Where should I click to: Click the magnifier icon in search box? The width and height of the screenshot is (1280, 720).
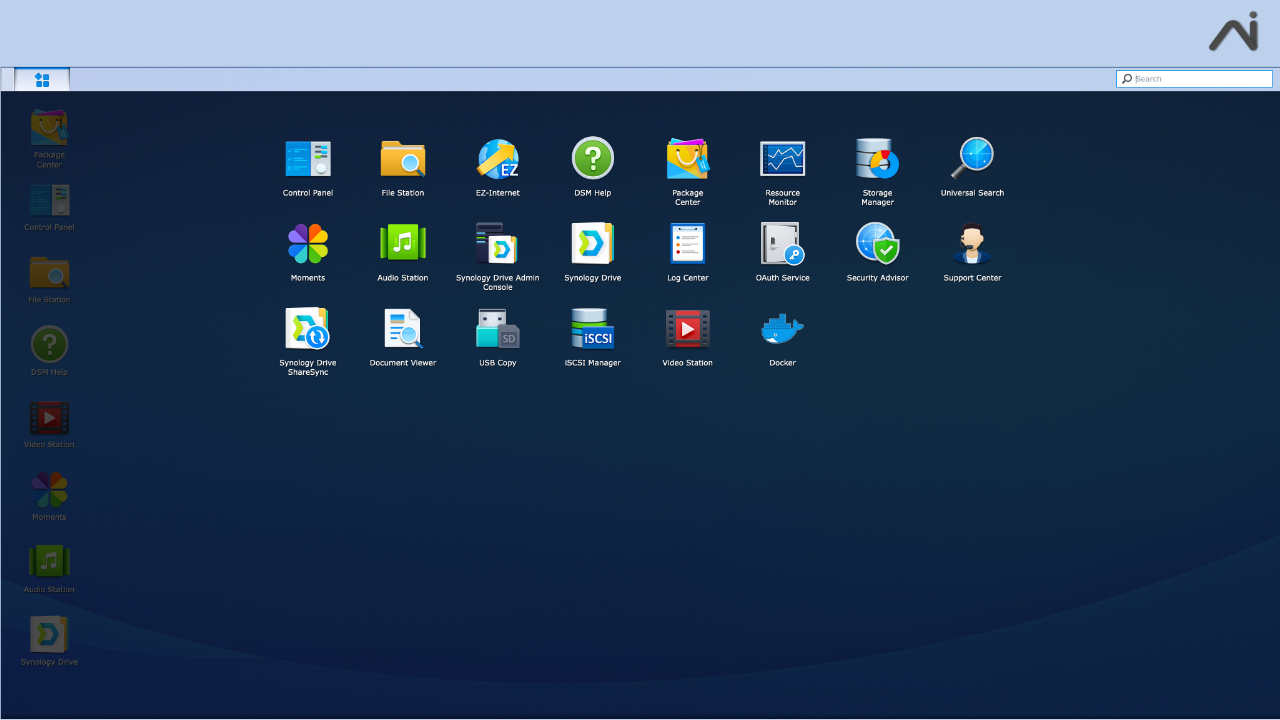click(1127, 79)
